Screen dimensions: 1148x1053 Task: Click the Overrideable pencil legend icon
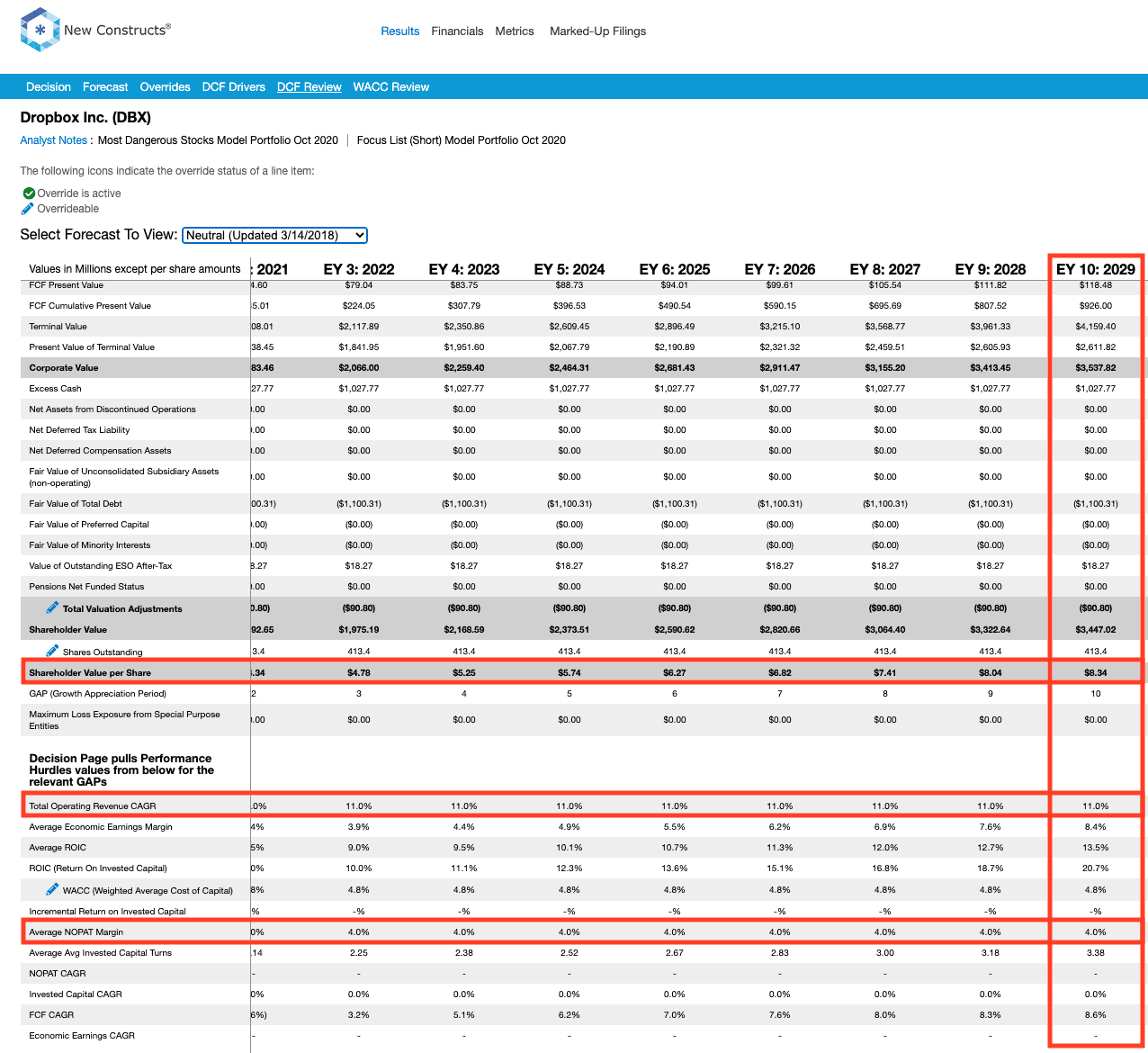pyautogui.click(x=28, y=209)
